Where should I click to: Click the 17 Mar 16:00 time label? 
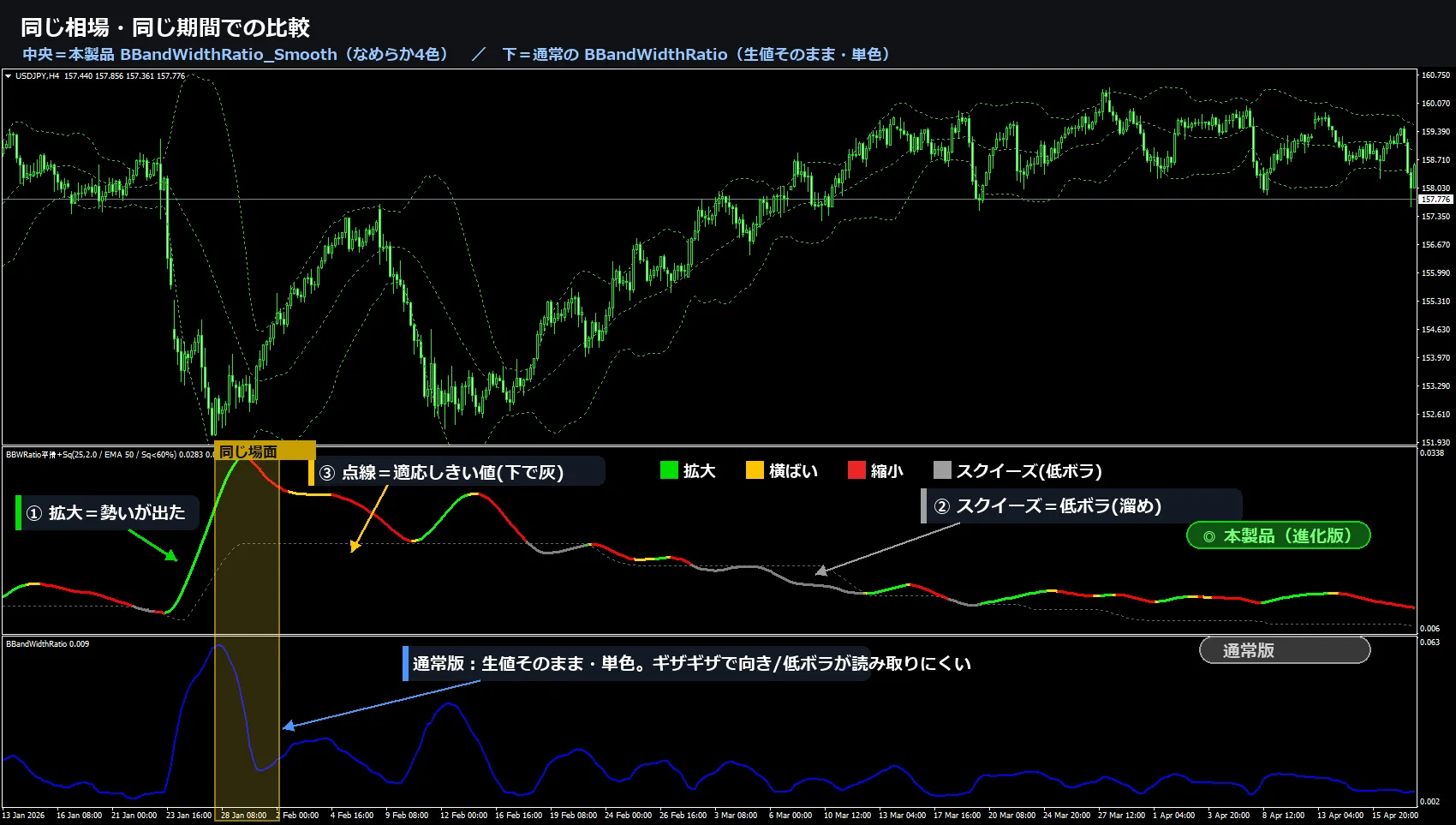click(x=957, y=816)
